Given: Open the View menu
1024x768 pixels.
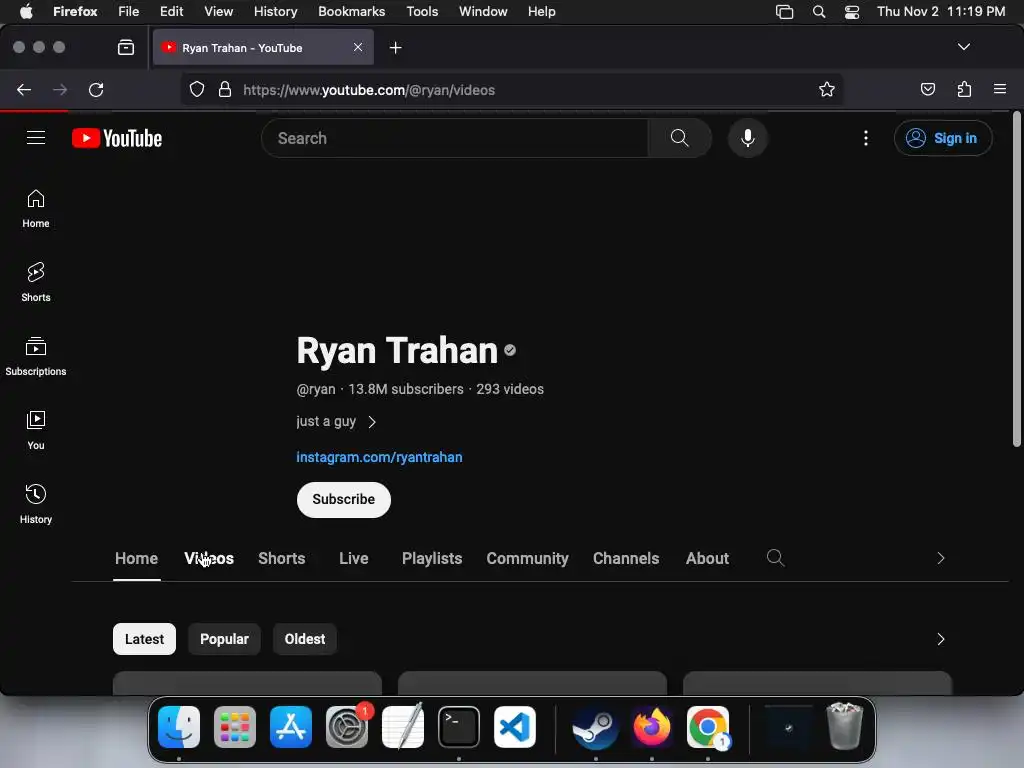Looking at the screenshot, I should pyautogui.click(x=218, y=11).
